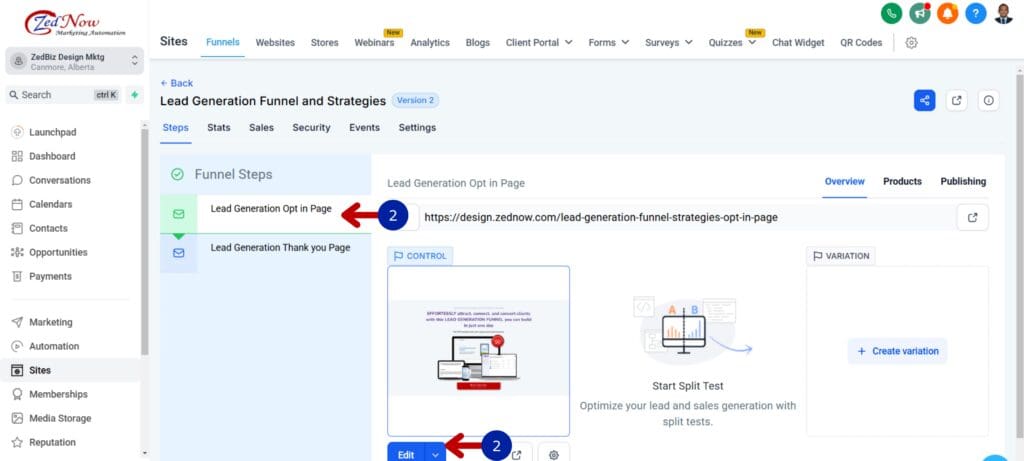
Task: Open Conversations
Action: click(x=59, y=180)
